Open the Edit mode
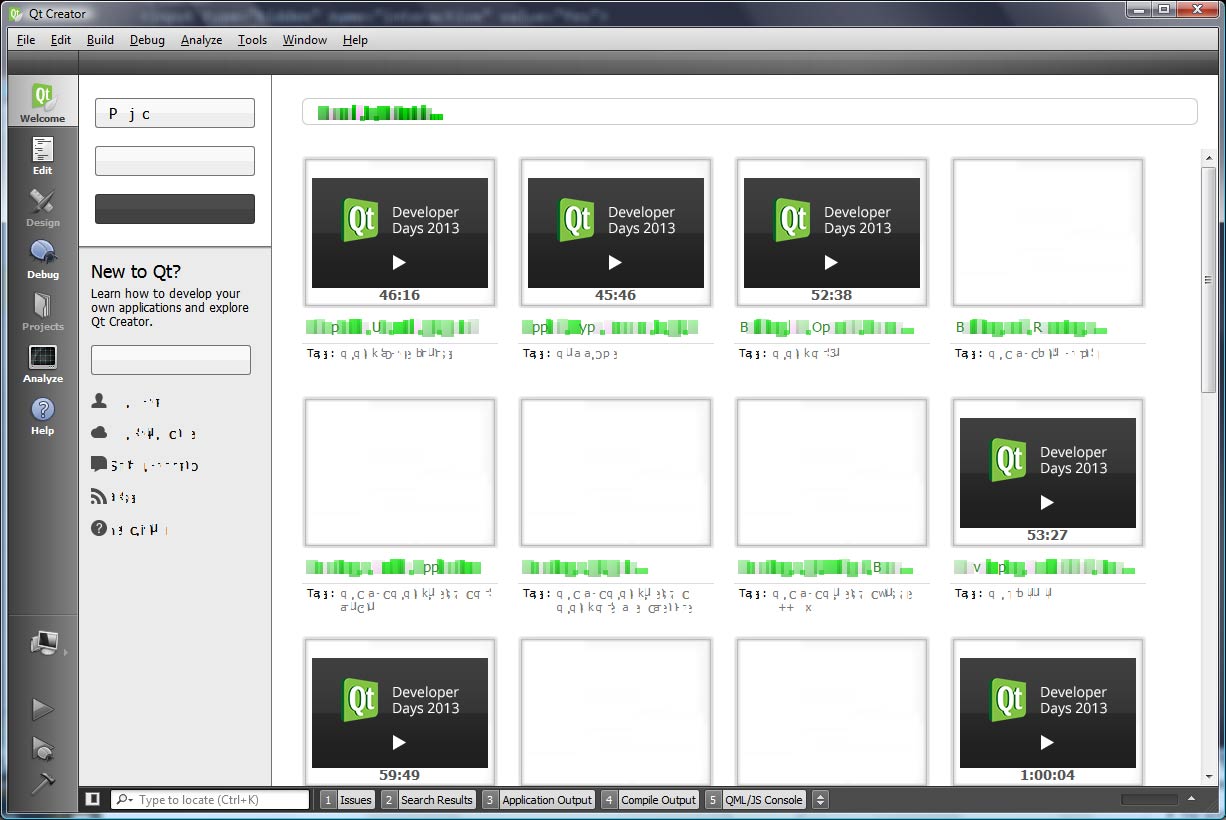 pos(43,155)
